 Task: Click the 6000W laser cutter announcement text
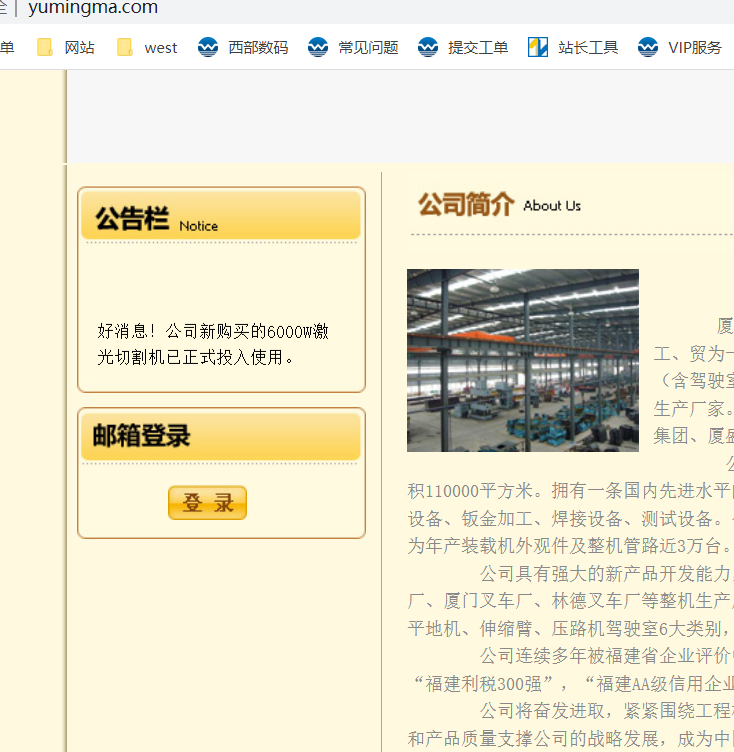(213, 344)
